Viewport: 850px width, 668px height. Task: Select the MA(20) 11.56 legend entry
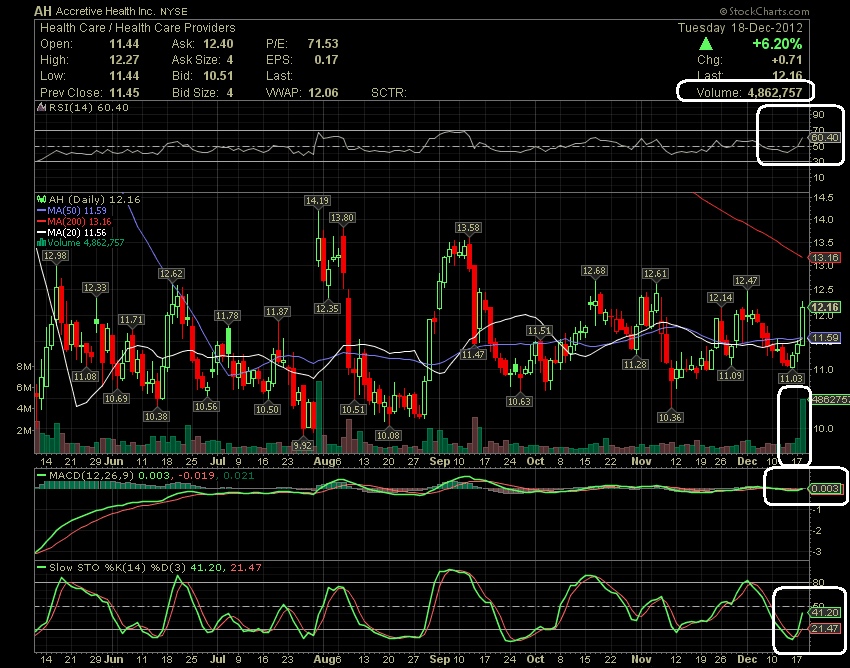click(x=72, y=232)
